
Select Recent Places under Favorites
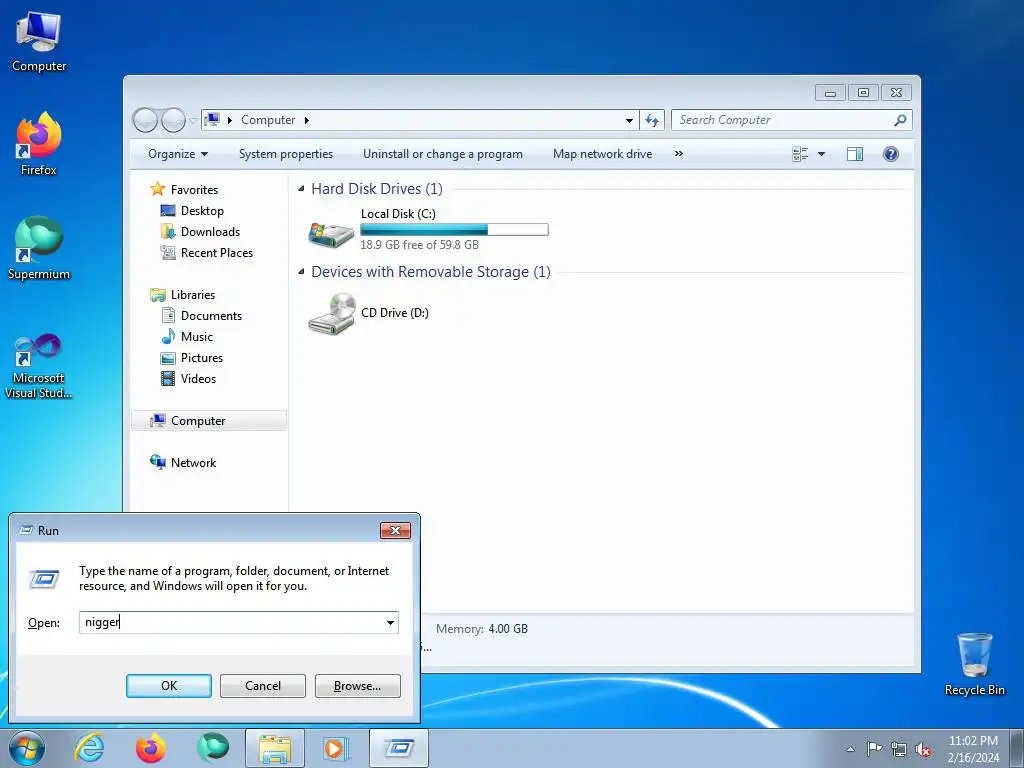[217, 253]
